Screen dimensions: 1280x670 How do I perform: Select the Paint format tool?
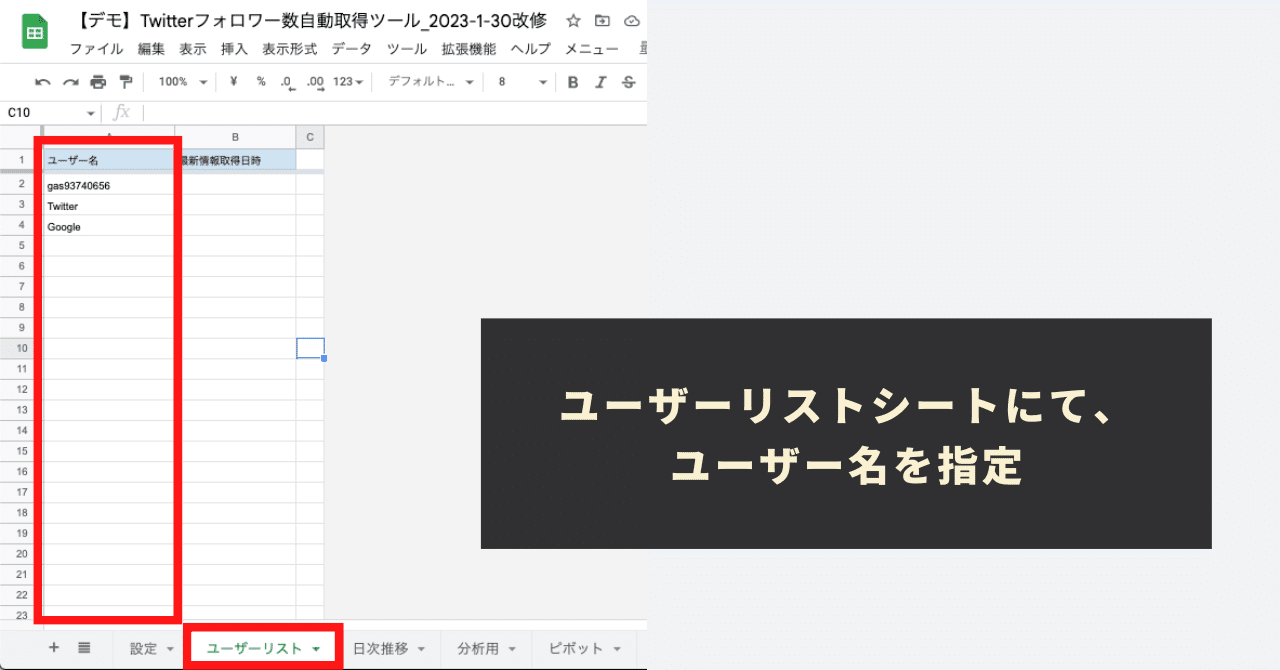point(124,81)
